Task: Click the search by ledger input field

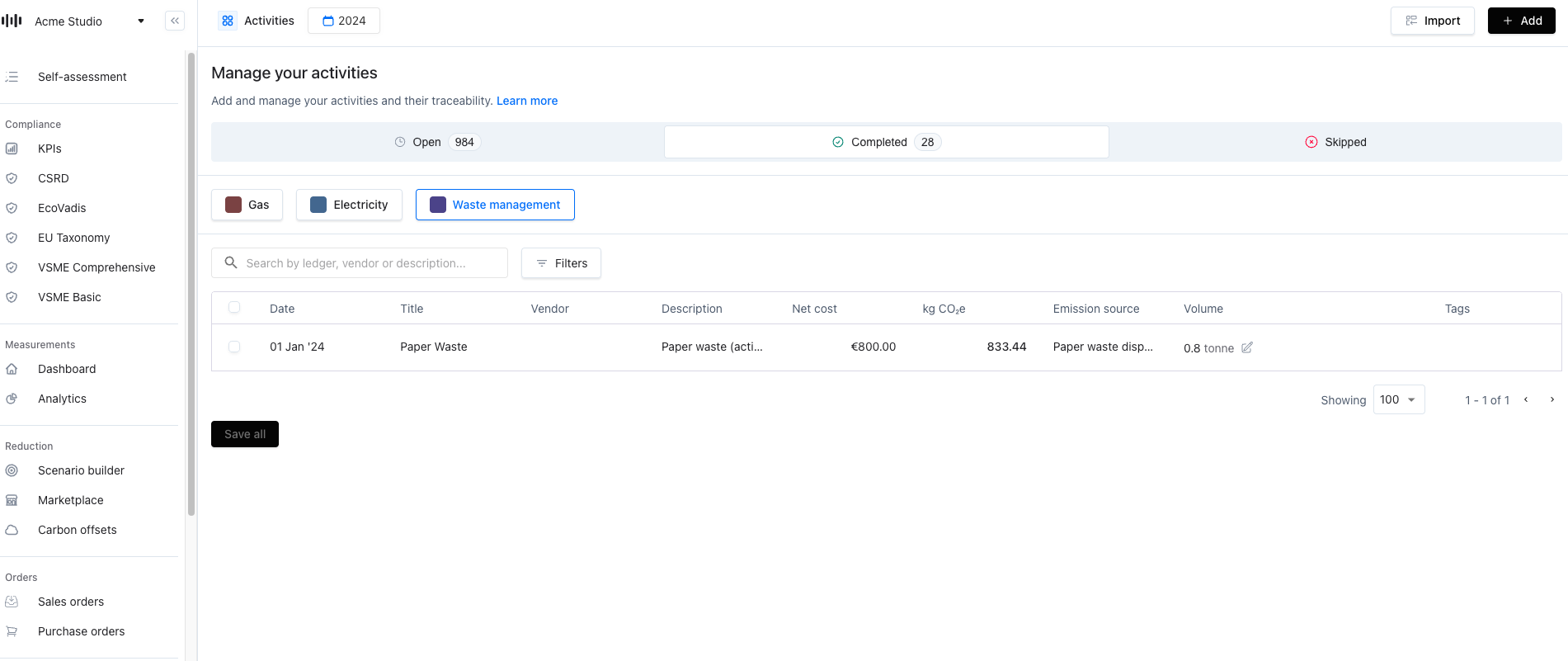Action: [360, 263]
